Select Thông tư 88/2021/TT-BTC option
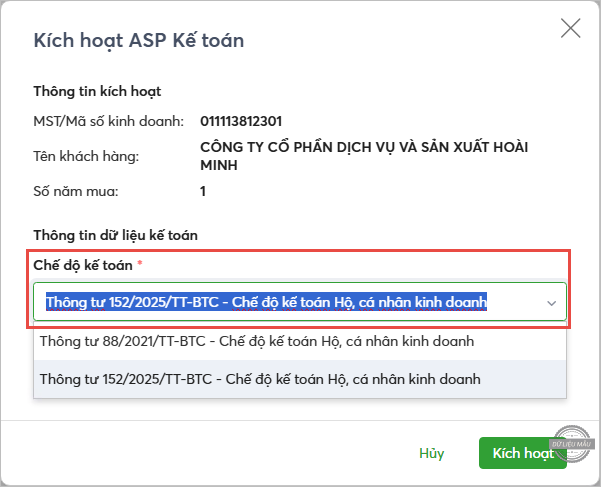 (256, 341)
